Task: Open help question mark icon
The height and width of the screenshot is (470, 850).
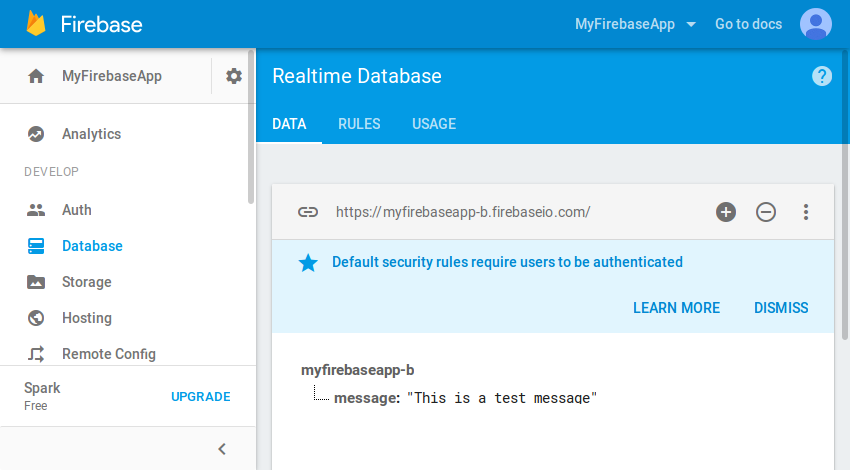Action: coord(822,76)
